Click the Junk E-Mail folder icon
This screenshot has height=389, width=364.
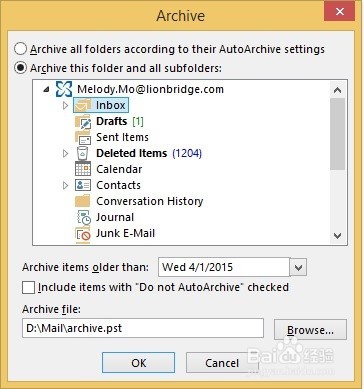(x=83, y=233)
